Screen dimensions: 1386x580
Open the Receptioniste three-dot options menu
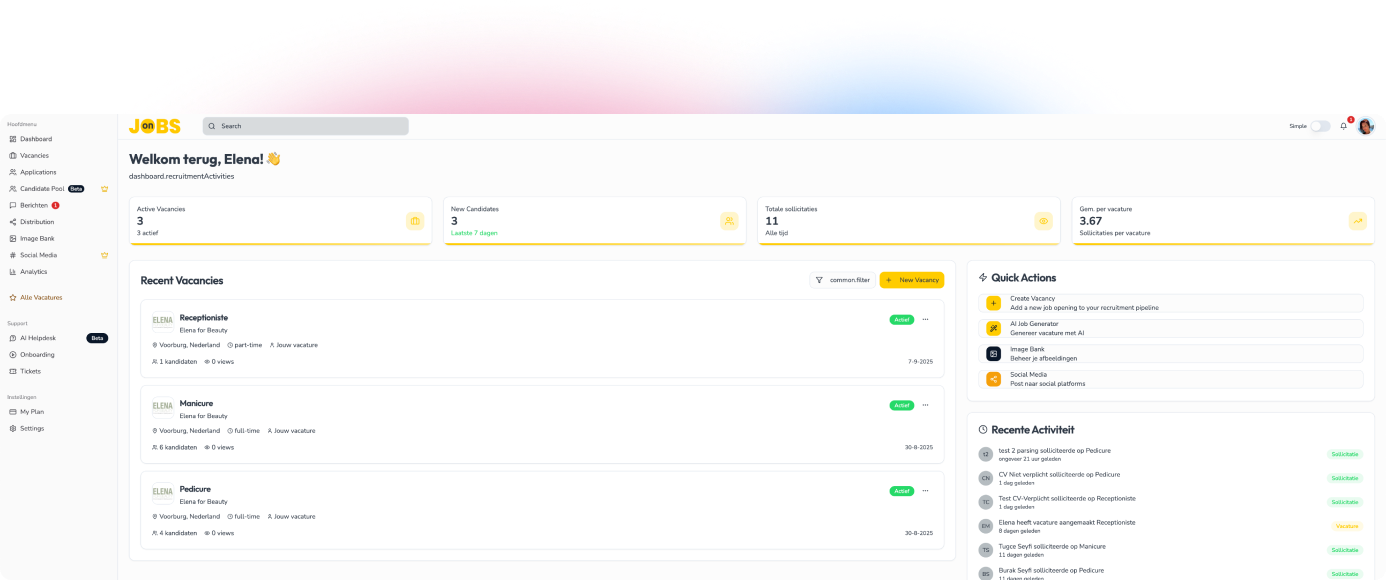tap(925, 320)
